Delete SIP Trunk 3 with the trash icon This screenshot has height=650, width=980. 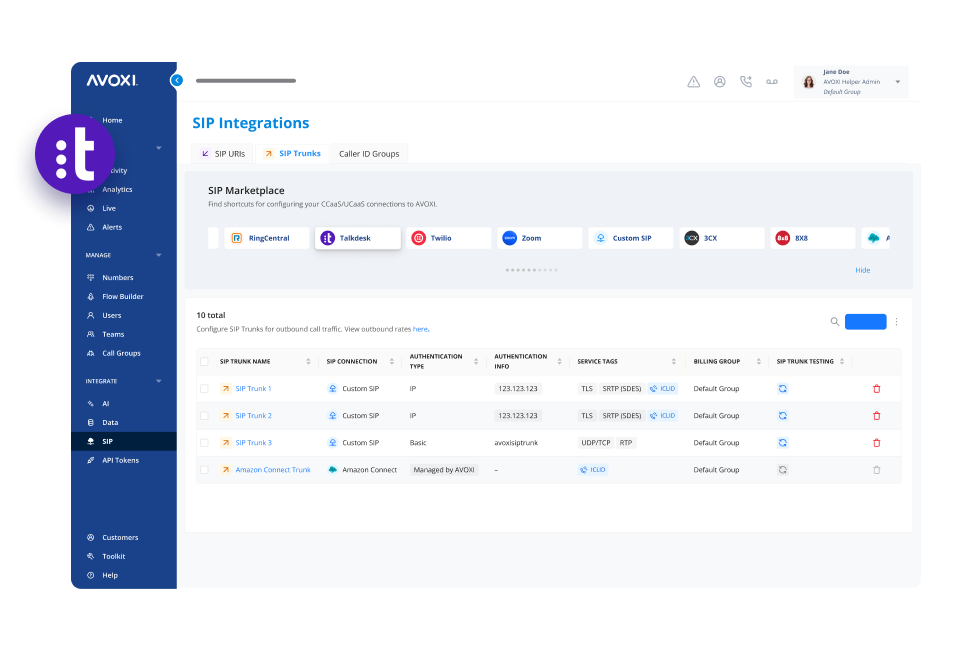pyautogui.click(x=877, y=442)
